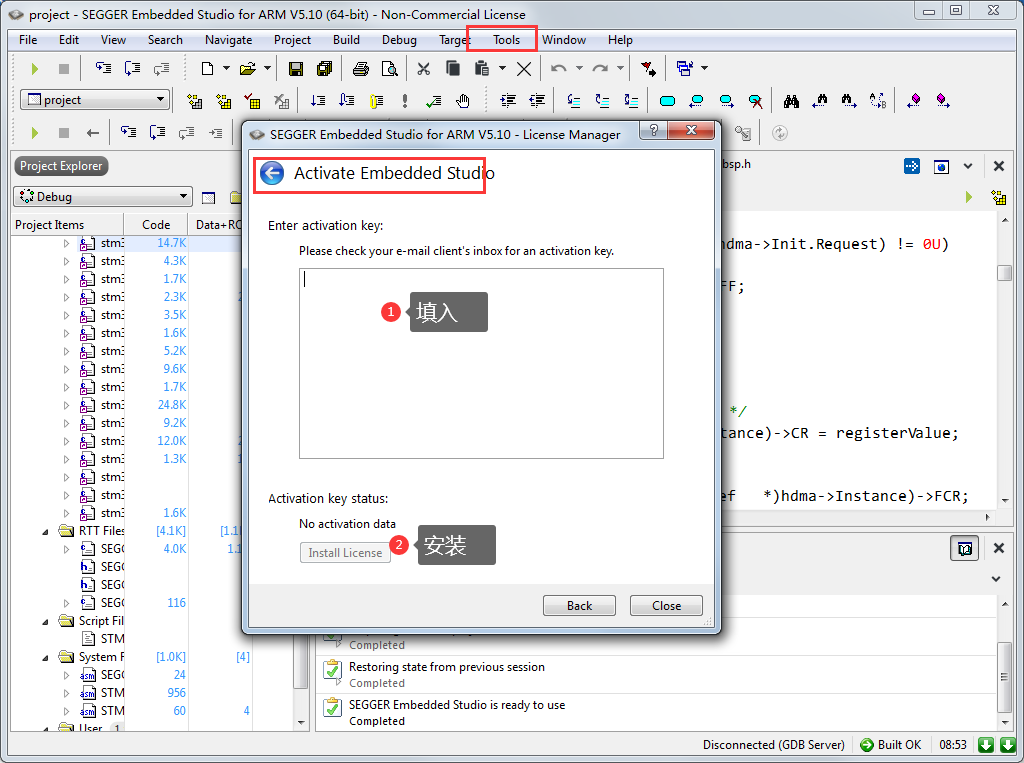Screen dimensions: 1024x763
Task: Click the Previous Bookmark icon
Action: point(696,101)
